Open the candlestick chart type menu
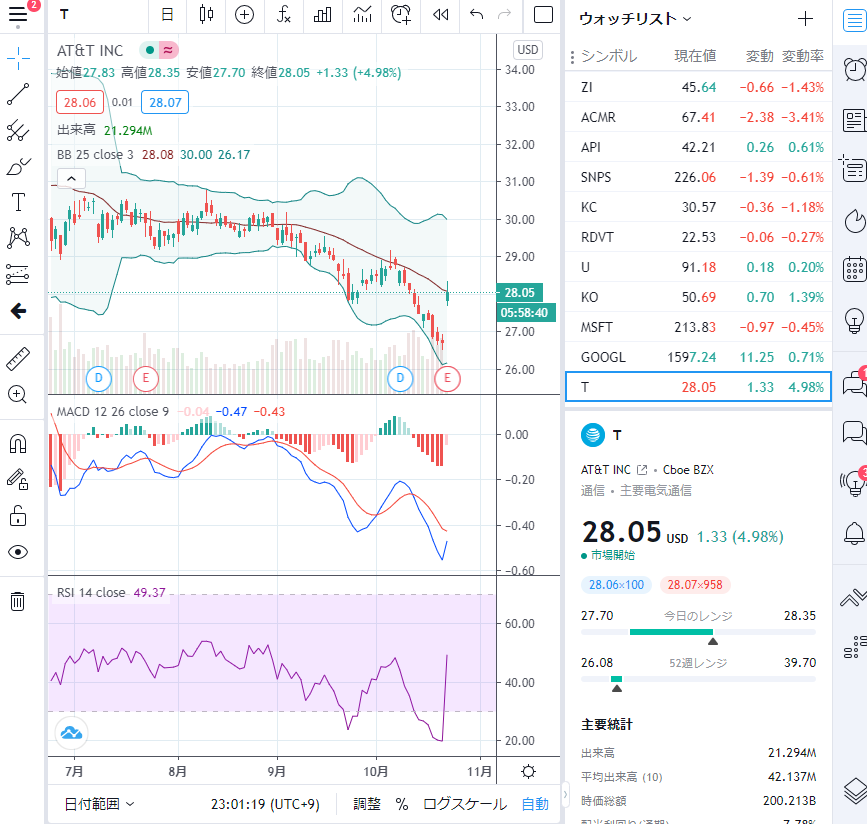Image resolution: width=867 pixels, height=824 pixels. pyautogui.click(x=206, y=15)
